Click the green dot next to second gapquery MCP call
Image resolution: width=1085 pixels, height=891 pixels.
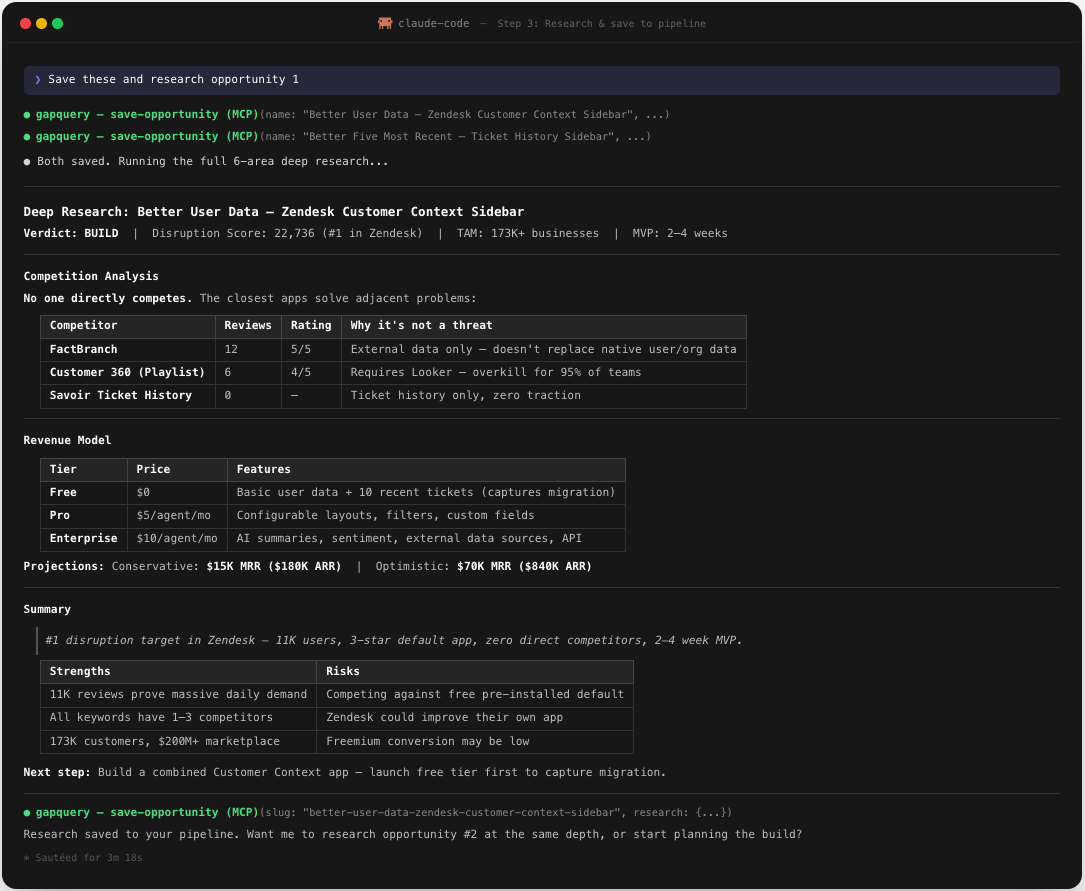tap(27, 137)
